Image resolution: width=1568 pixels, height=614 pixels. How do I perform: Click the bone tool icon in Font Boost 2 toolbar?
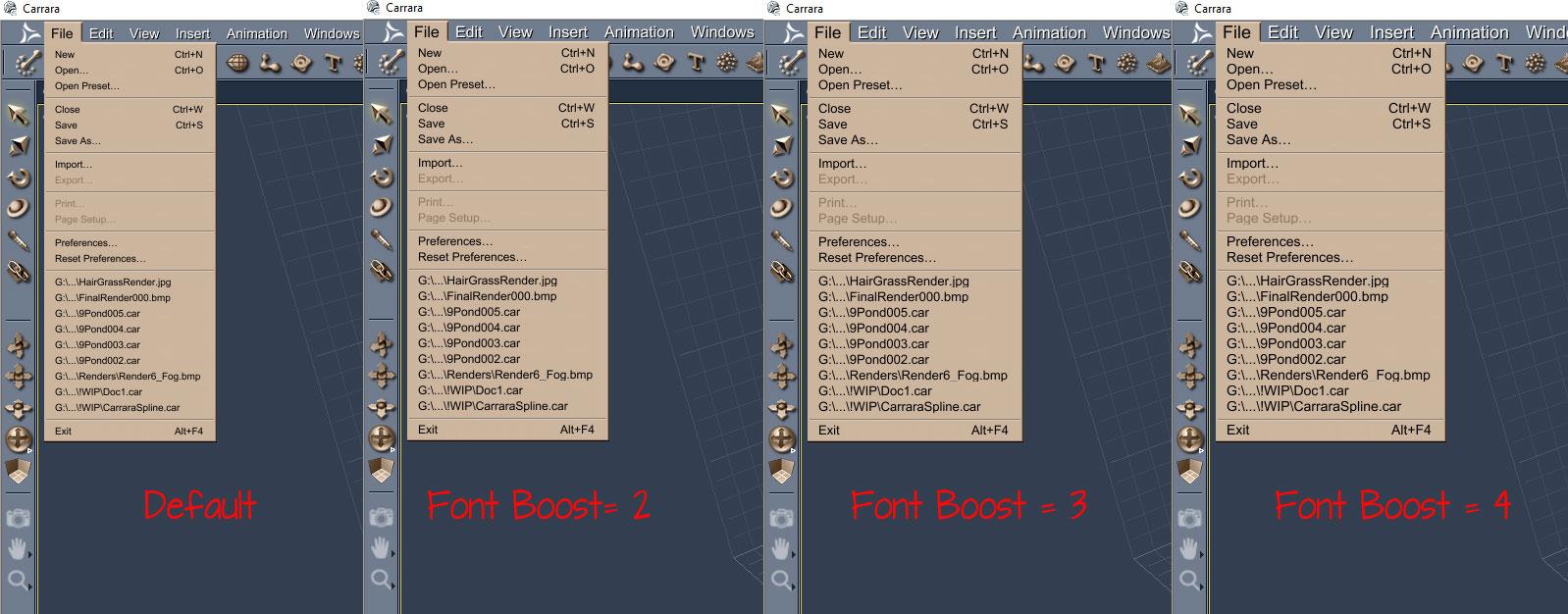click(x=632, y=63)
